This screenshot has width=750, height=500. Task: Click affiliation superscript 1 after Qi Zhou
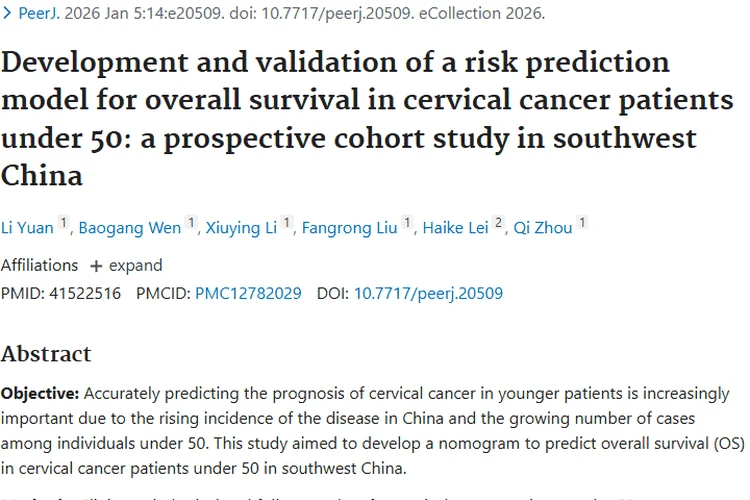(582, 223)
